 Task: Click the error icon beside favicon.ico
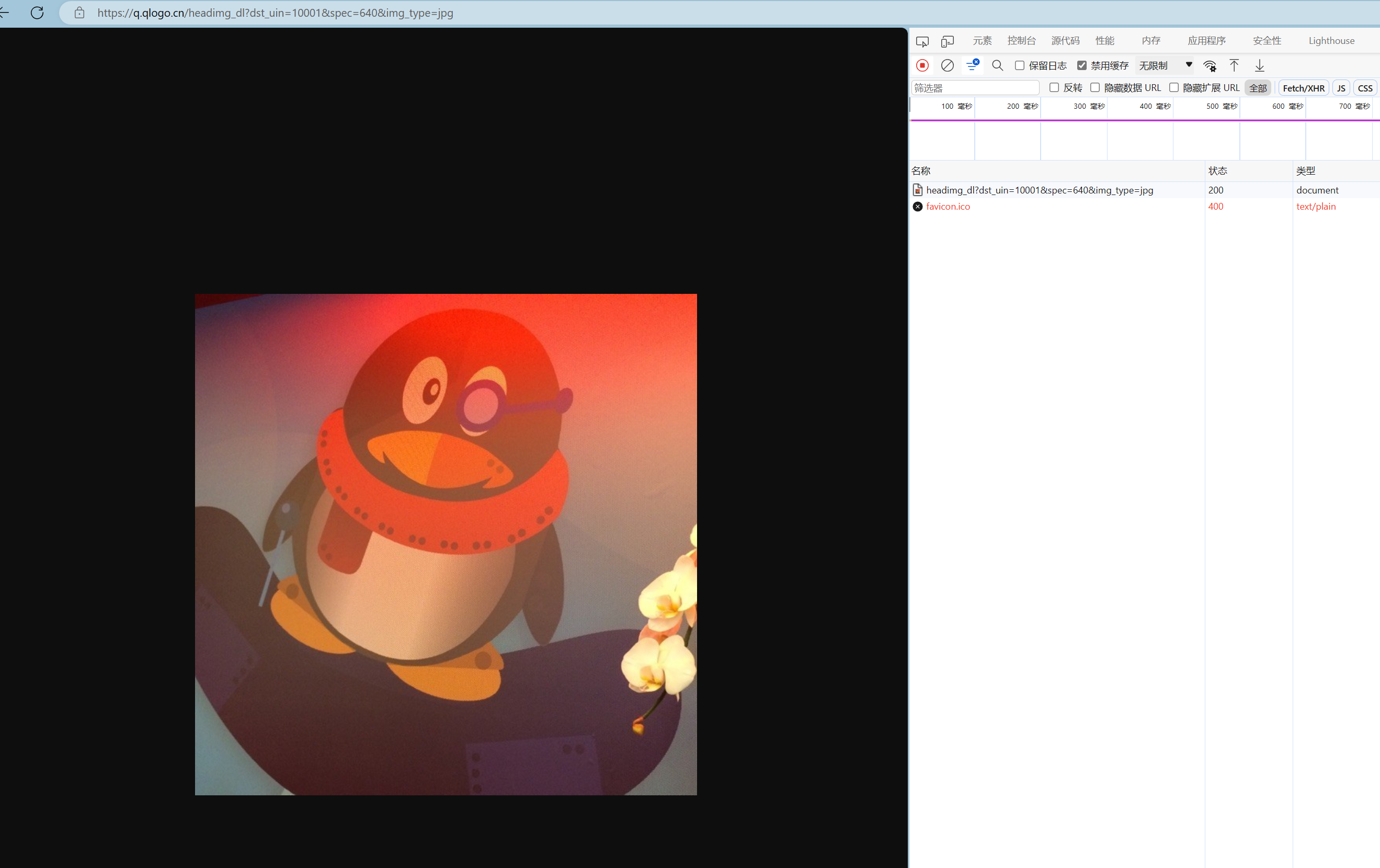click(x=918, y=206)
